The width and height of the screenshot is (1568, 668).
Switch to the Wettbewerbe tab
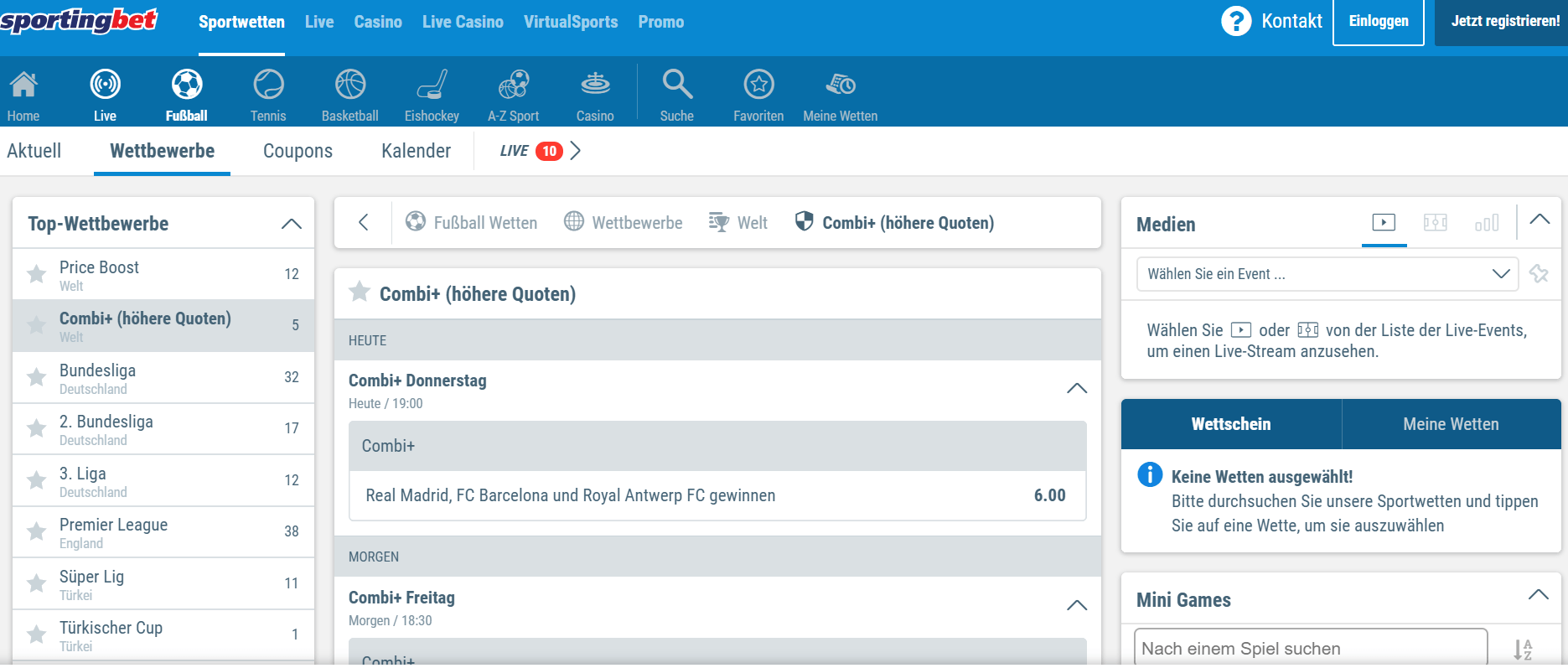tap(163, 151)
